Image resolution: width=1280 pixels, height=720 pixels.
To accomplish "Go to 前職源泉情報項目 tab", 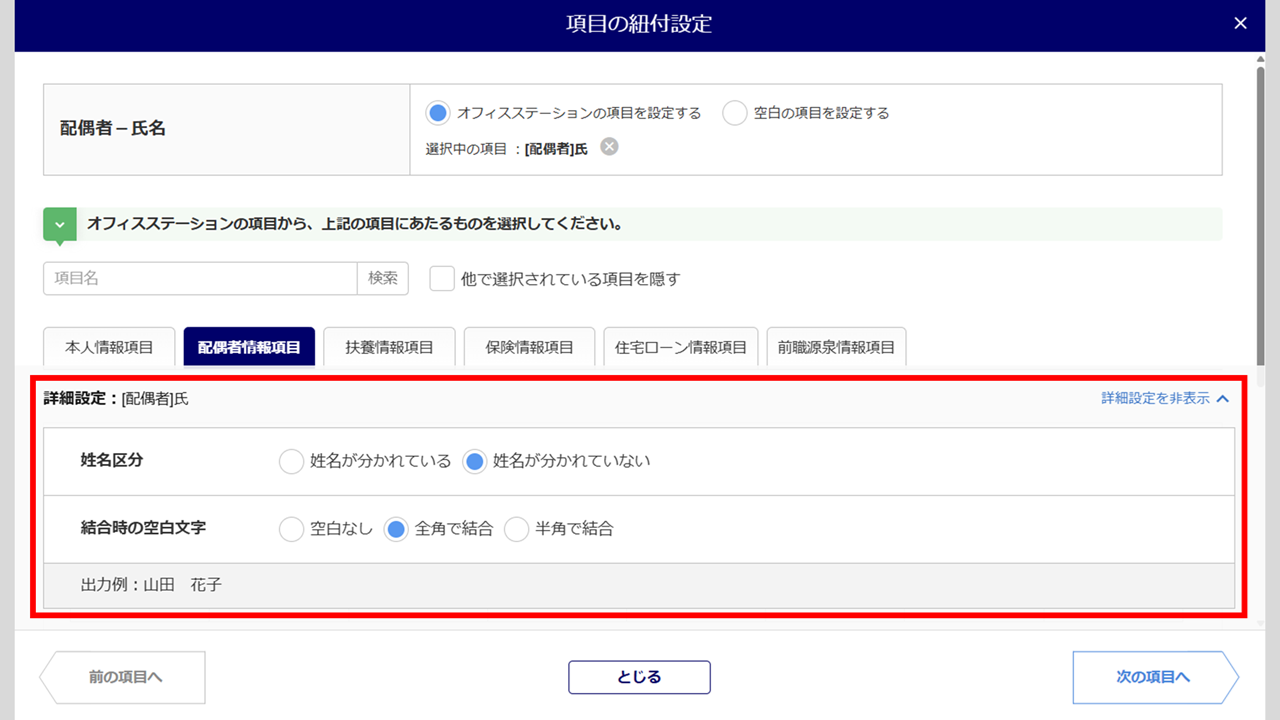I will tap(836, 347).
